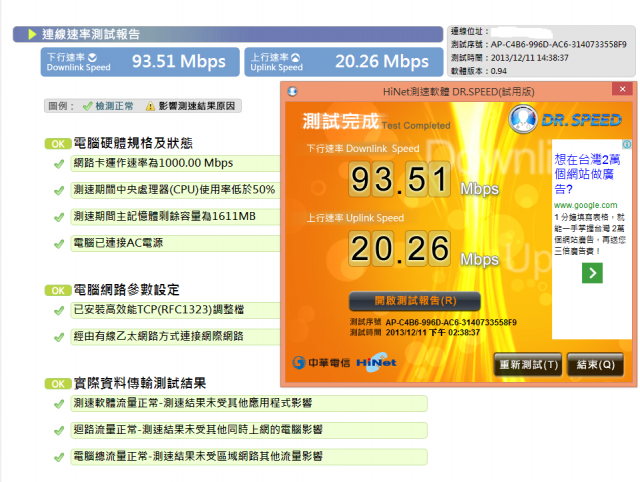Select the row 迴路流量正常-測速結果未受其他同時上網的電腦影響
This screenshot has height=482, width=640.
pyautogui.click(x=249, y=430)
